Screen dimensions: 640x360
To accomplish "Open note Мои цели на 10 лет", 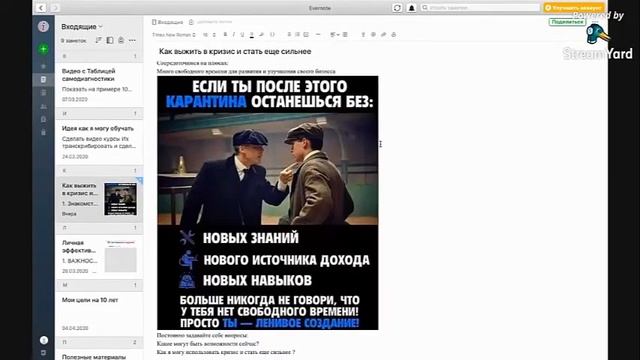I will 99,313.
